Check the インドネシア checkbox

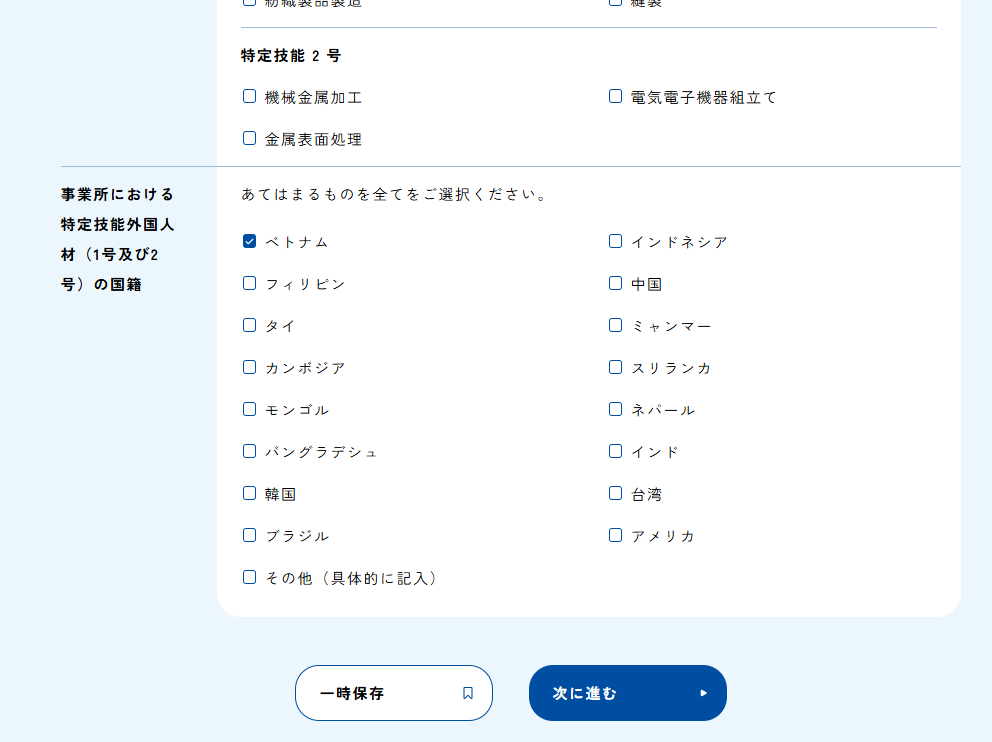click(x=616, y=241)
